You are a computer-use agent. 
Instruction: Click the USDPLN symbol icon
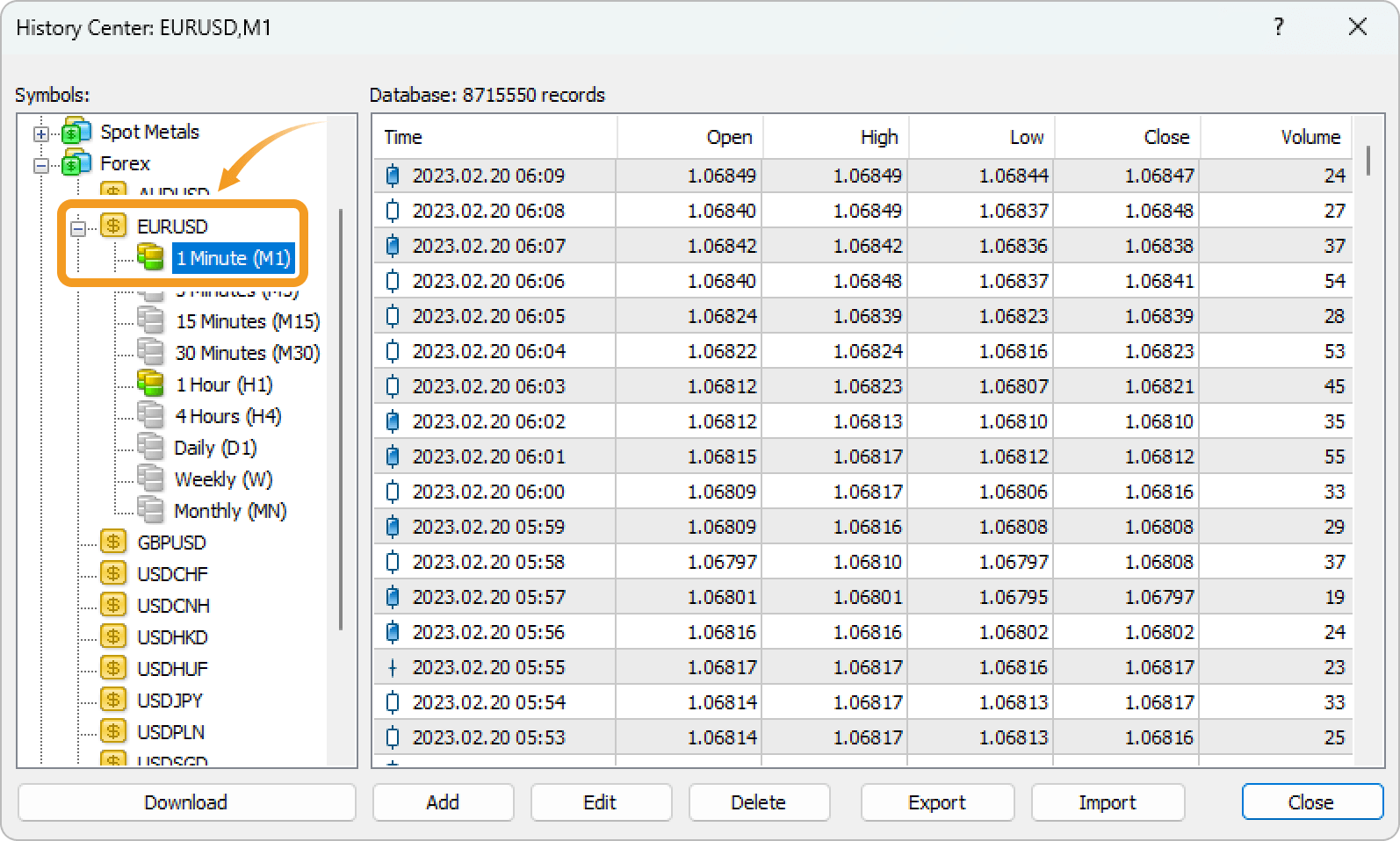coord(113,731)
